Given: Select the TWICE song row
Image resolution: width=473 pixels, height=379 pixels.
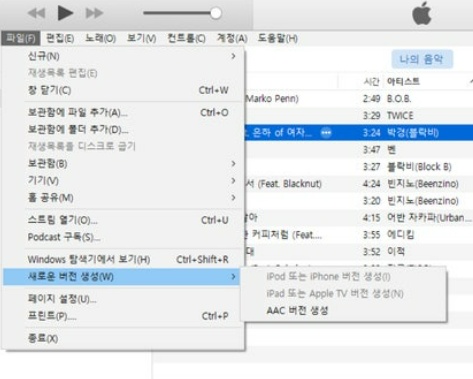Looking at the screenshot, I should point(359,116).
